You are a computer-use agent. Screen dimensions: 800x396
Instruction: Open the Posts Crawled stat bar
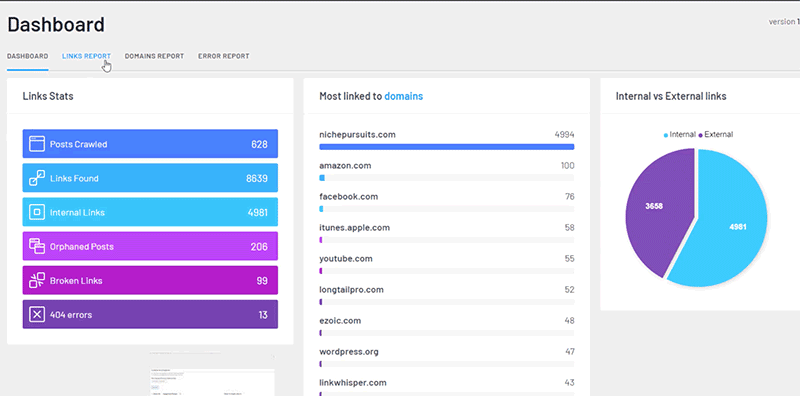click(150, 144)
